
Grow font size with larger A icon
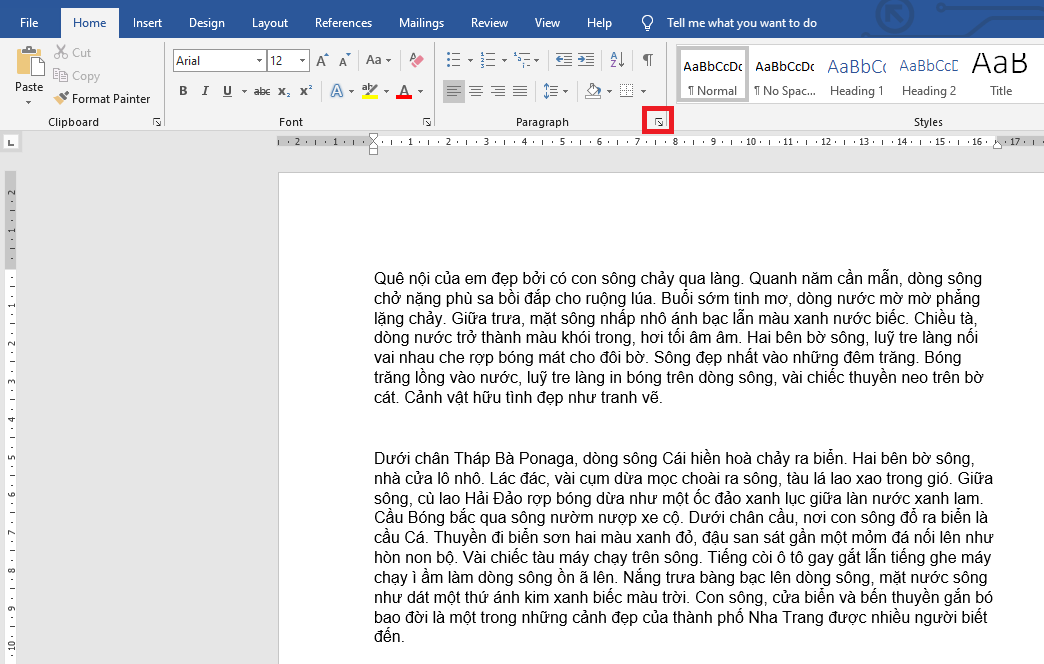click(x=322, y=61)
